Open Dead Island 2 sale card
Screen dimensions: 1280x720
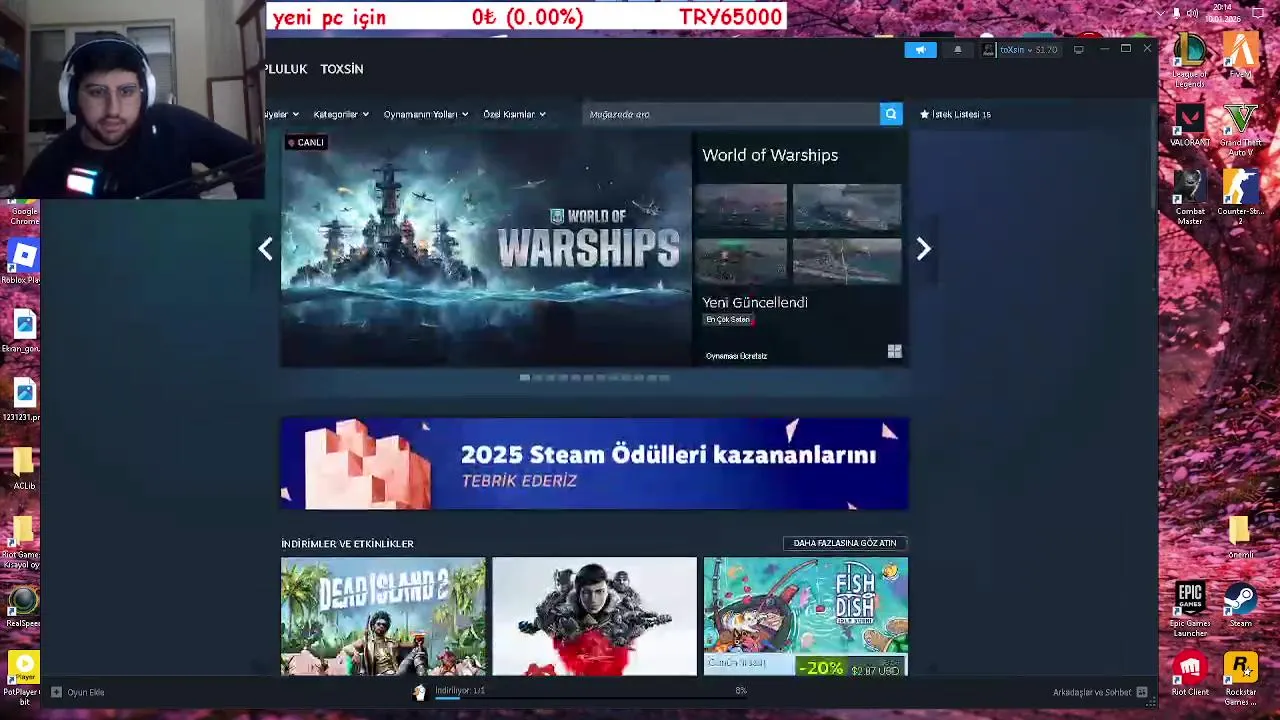tap(383, 617)
